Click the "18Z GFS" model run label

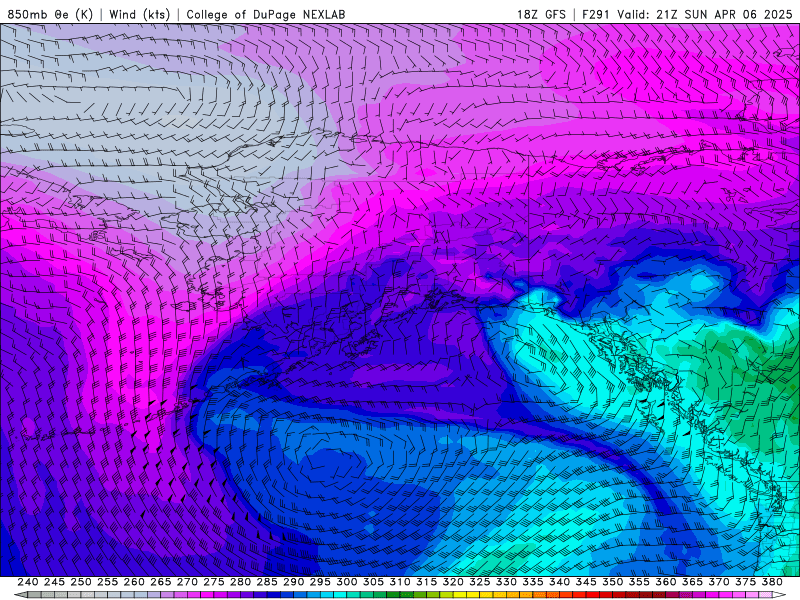point(541,14)
